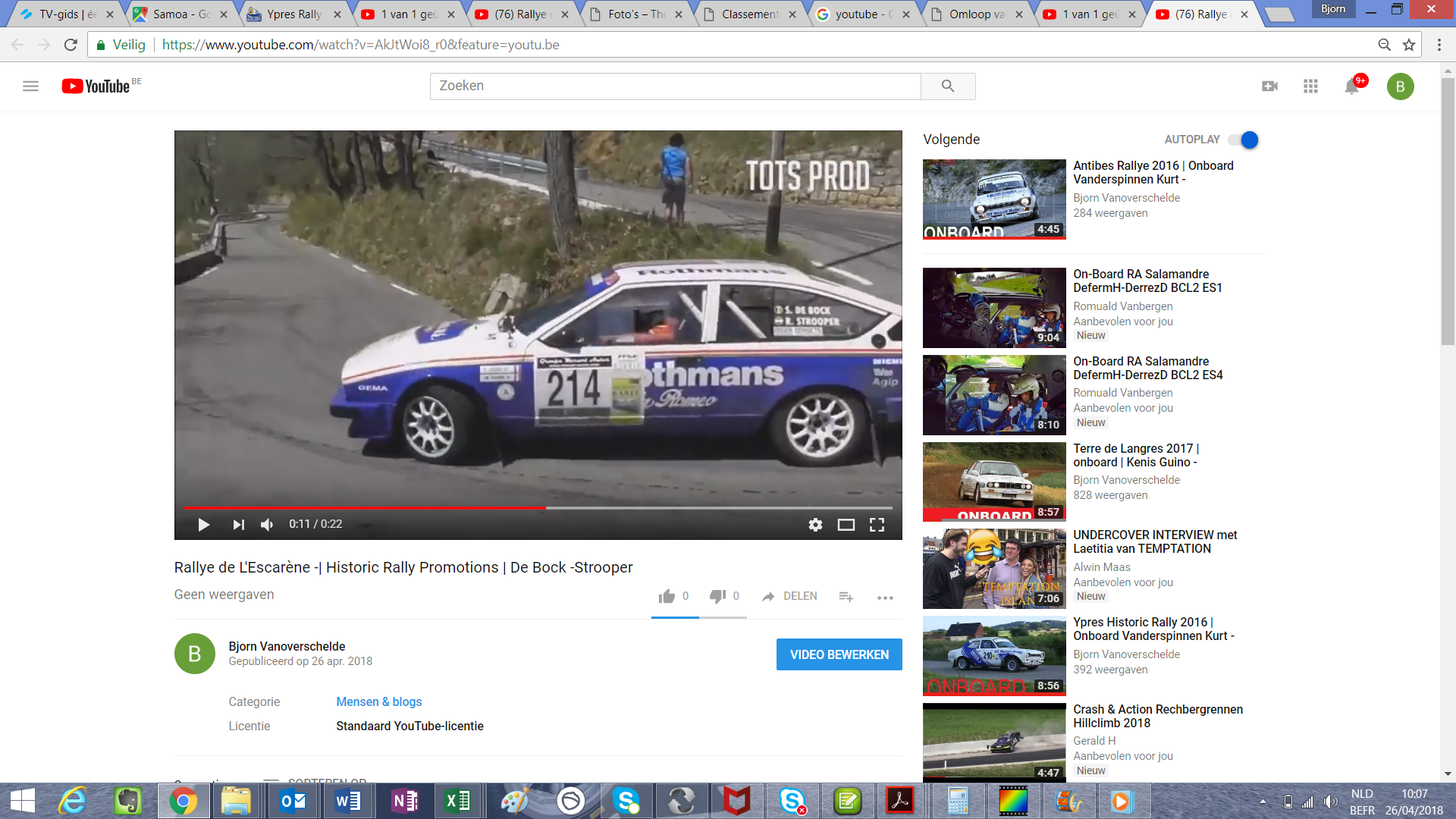
Task: Open the YouTube hamburger guide menu
Action: click(x=30, y=86)
